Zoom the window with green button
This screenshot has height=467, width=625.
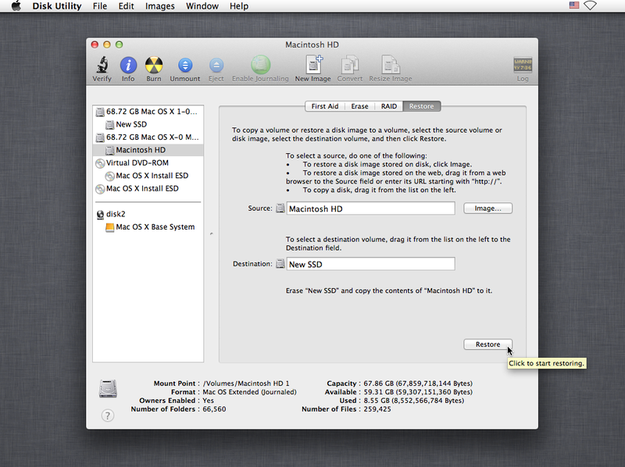pyautogui.click(x=119, y=45)
